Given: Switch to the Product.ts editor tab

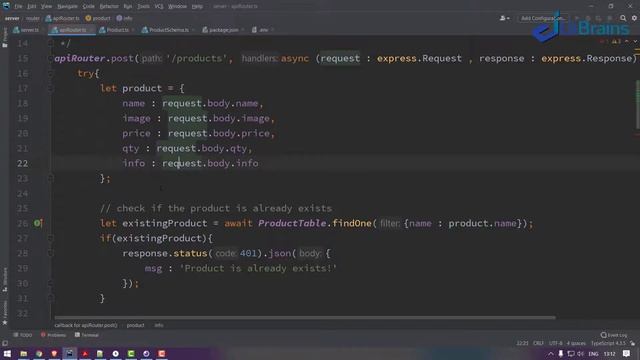Looking at the screenshot, I should pyautogui.click(x=117, y=30).
